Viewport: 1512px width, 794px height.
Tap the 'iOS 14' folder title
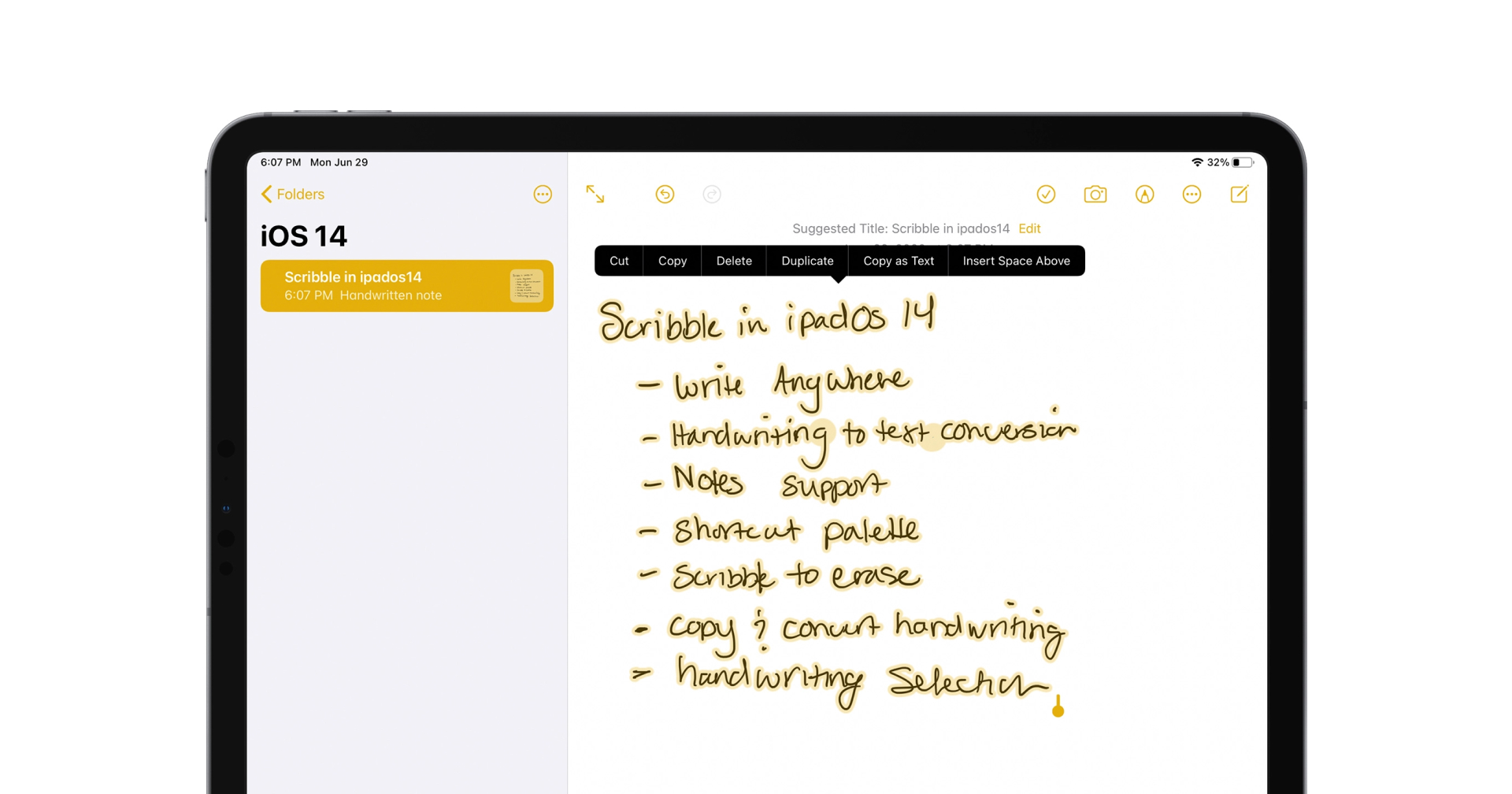tap(304, 236)
